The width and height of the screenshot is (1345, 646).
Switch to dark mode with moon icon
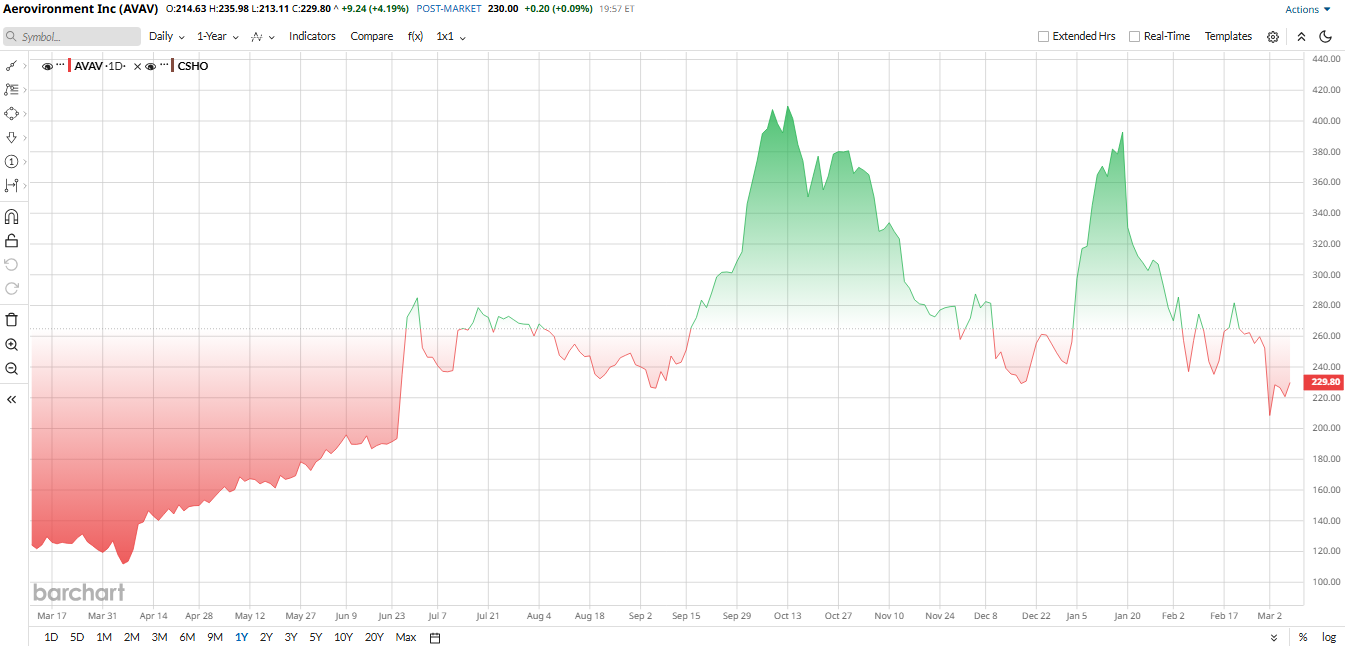pyautogui.click(x=1326, y=36)
